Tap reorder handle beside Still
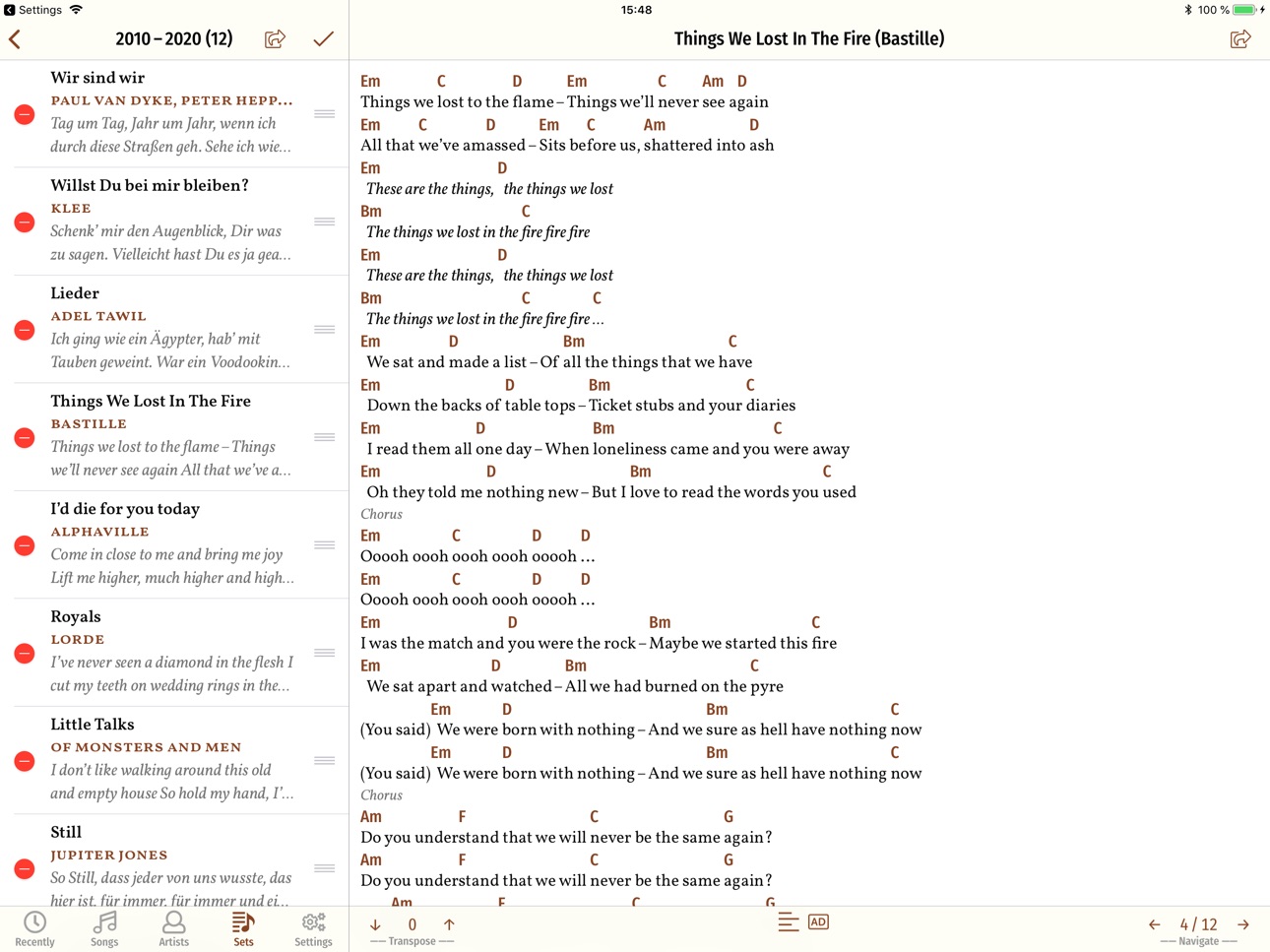This screenshot has width=1270, height=952. (325, 868)
